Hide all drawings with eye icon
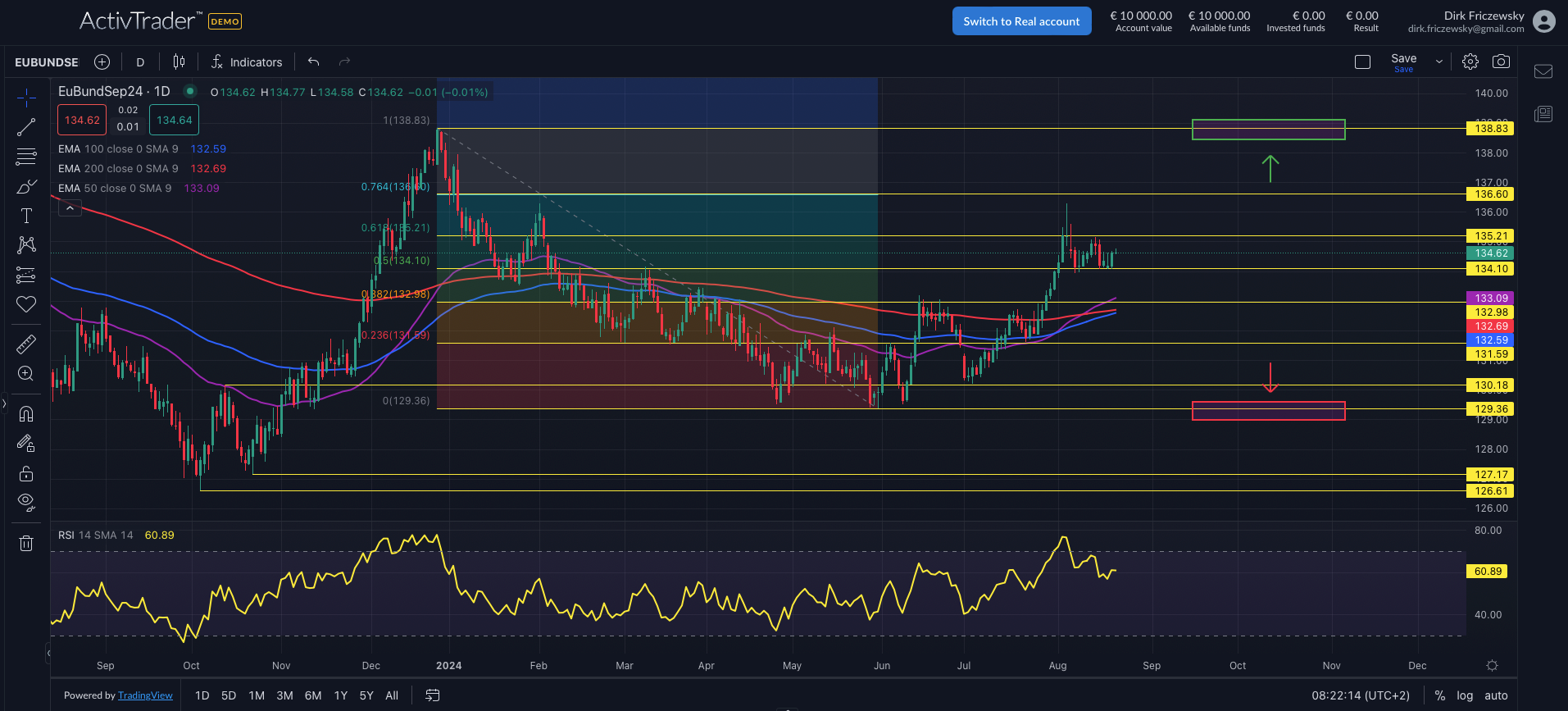This screenshot has width=1568, height=711. point(26,502)
